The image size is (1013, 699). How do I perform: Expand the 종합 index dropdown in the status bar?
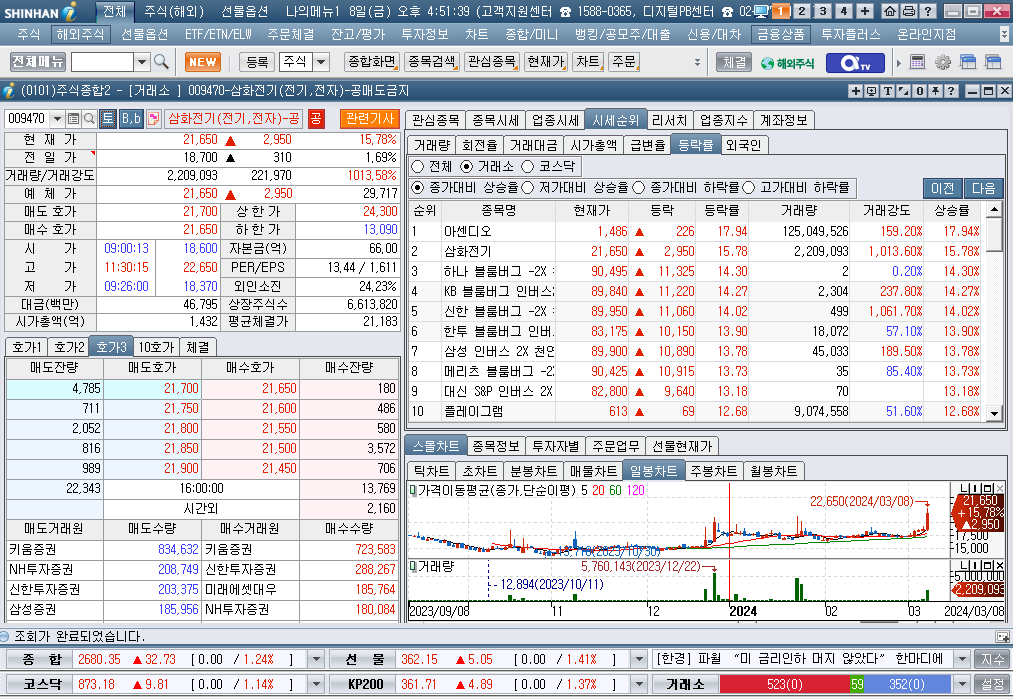(x=316, y=659)
